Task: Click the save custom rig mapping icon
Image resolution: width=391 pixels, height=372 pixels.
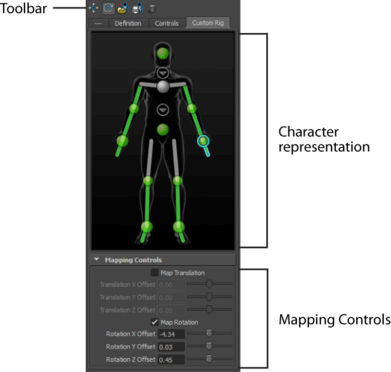Action: (x=137, y=8)
